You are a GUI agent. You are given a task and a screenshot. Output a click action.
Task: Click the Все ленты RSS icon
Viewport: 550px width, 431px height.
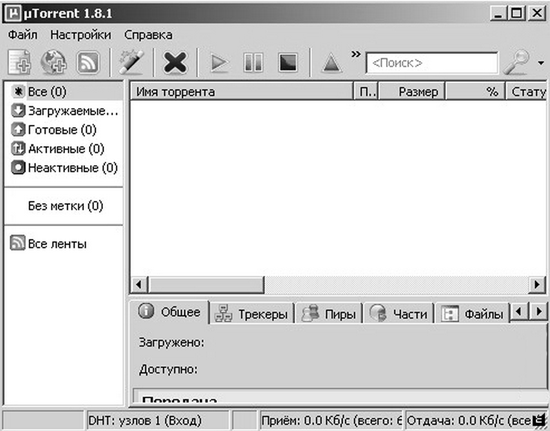[x=18, y=243]
